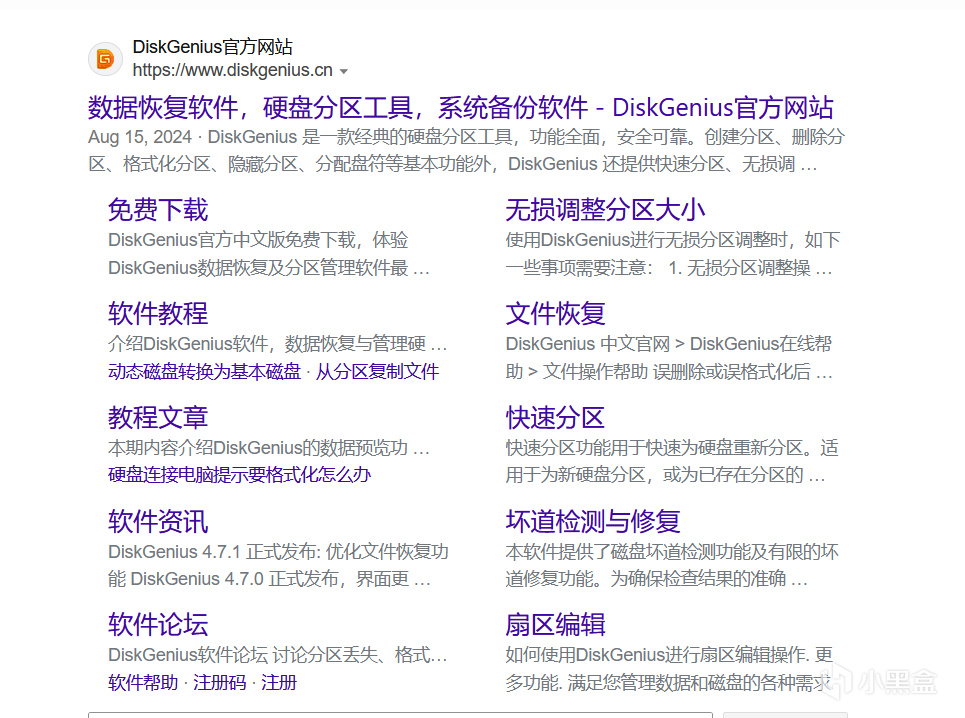Open the 软件资讯 sitelink

pos(158,521)
